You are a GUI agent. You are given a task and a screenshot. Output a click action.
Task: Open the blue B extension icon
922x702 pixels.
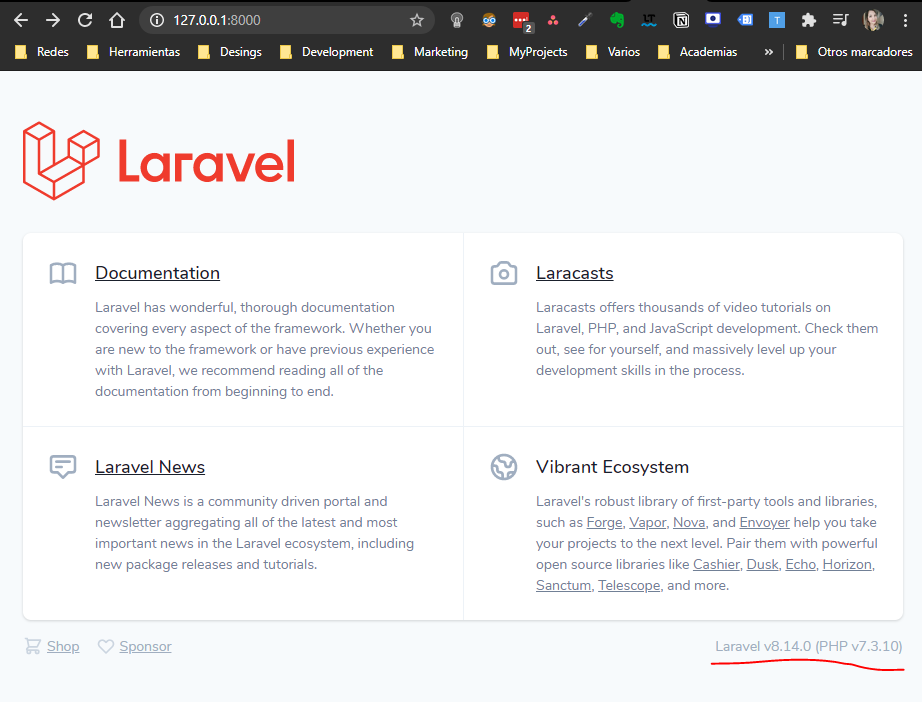[745, 20]
